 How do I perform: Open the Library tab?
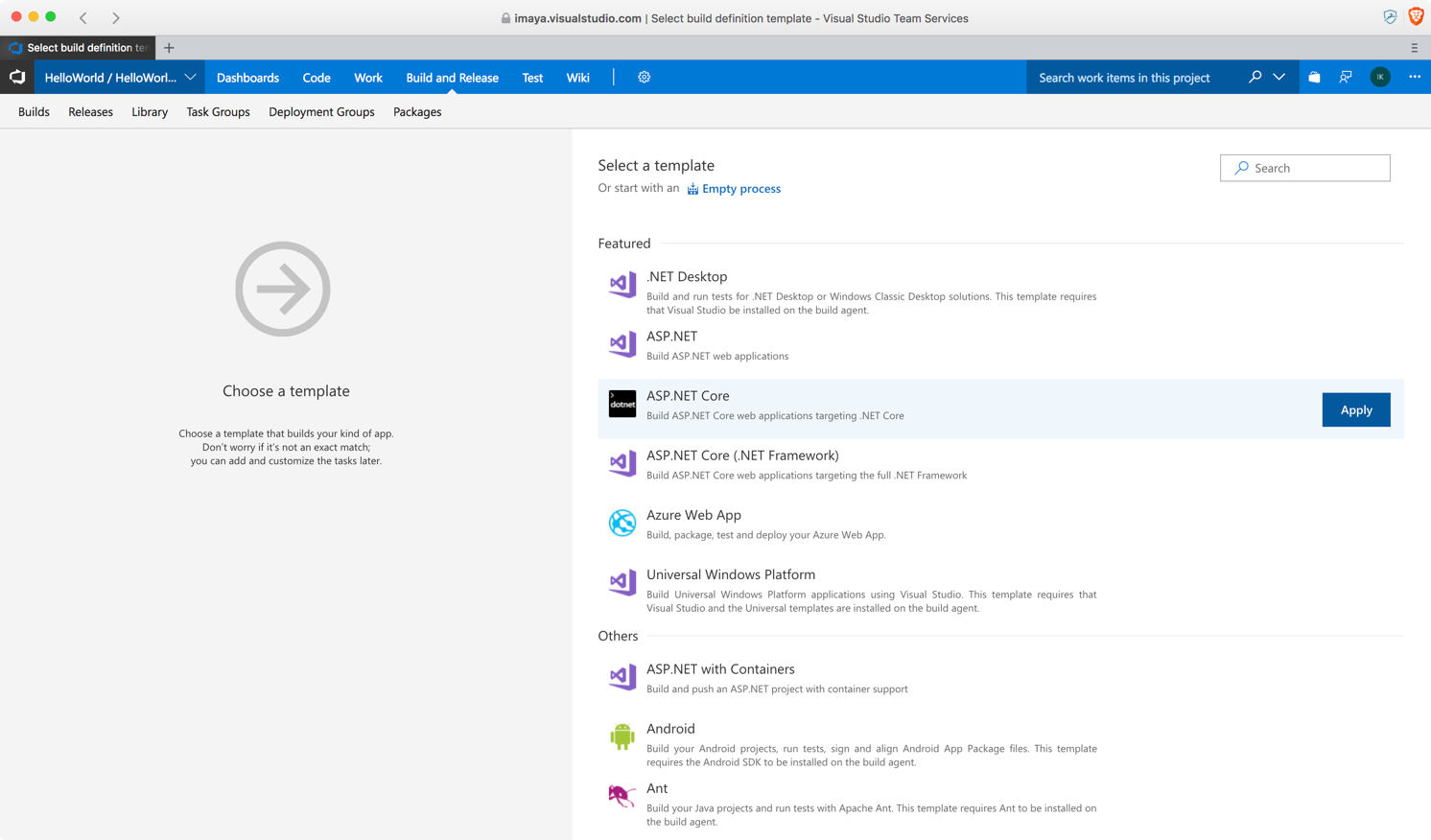(x=150, y=112)
